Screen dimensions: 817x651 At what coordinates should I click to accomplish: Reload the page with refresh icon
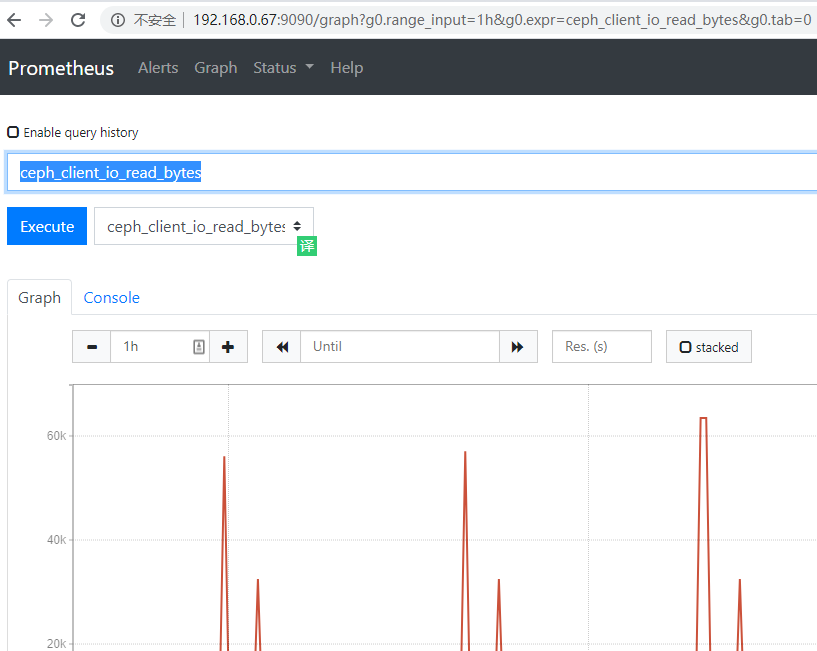tap(78, 20)
